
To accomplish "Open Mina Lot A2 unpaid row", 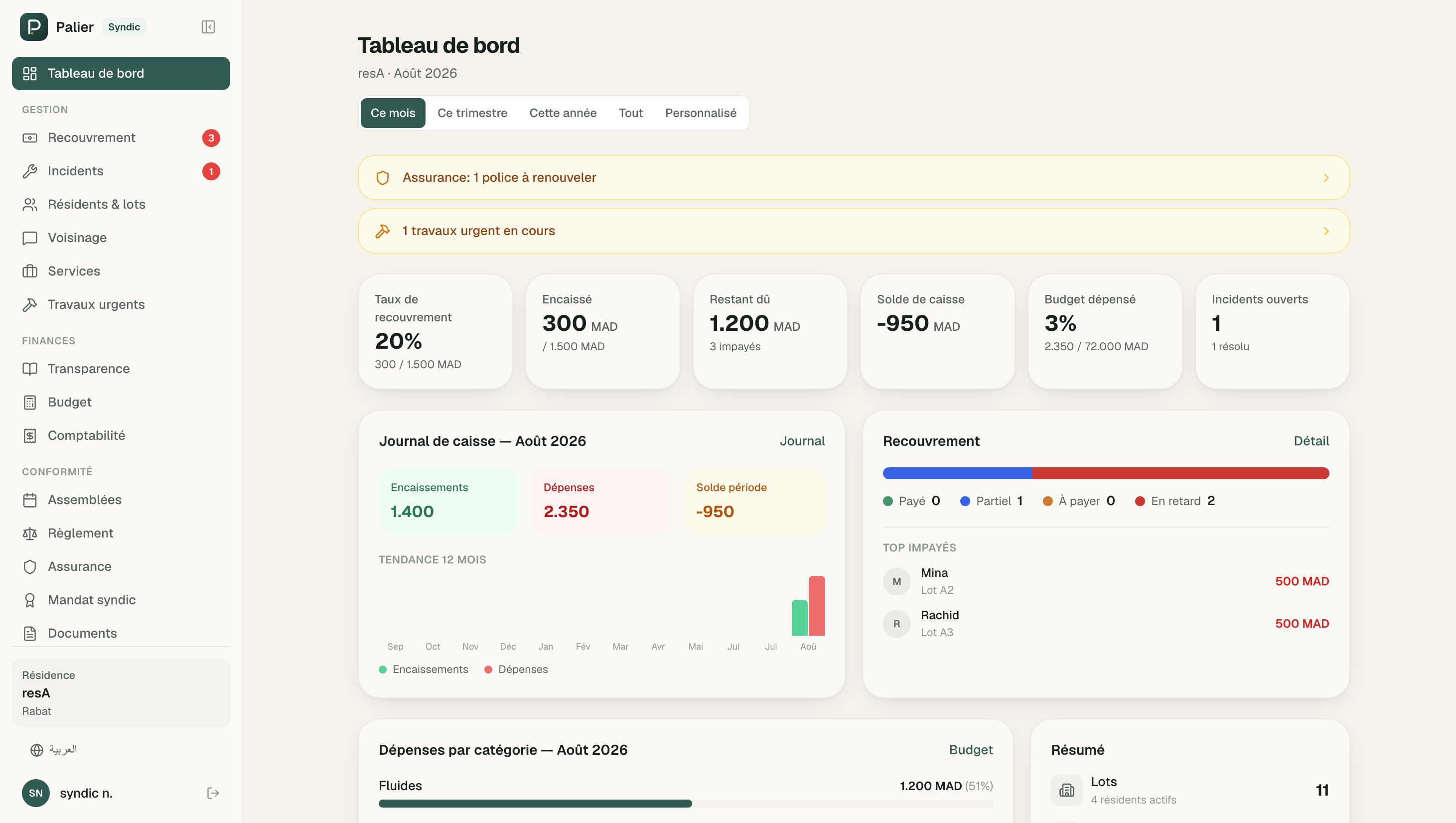I will pyautogui.click(x=1106, y=582).
